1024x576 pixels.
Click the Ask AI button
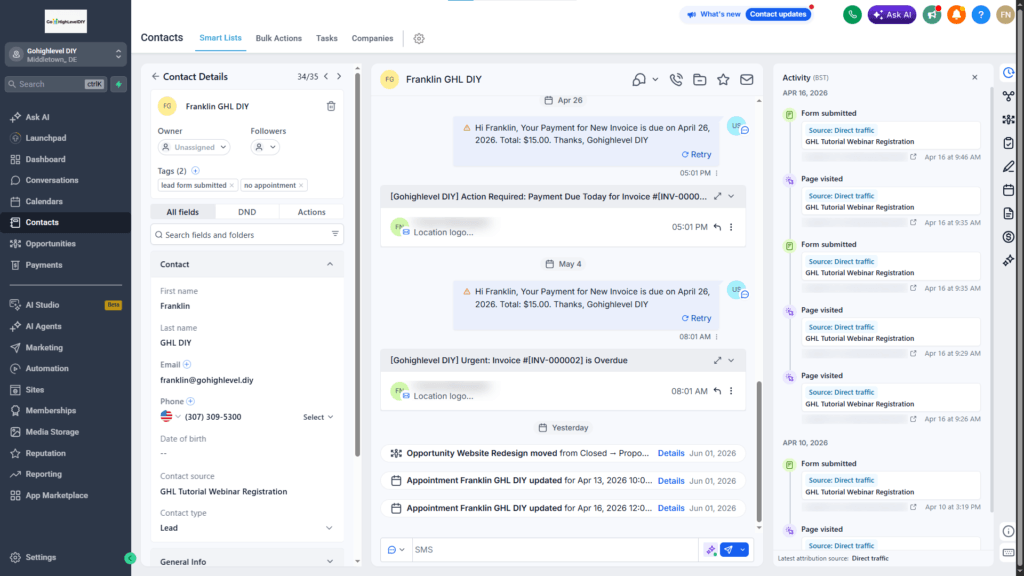(x=891, y=14)
